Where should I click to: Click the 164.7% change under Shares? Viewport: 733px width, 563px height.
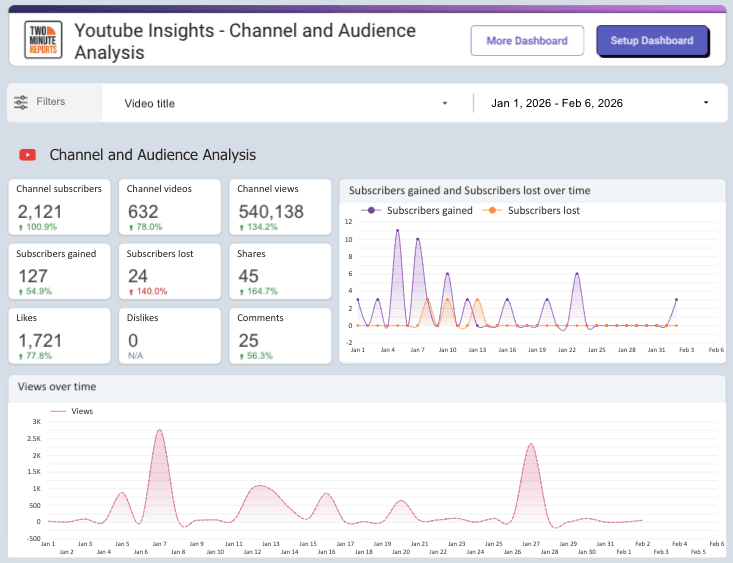point(258,291)
